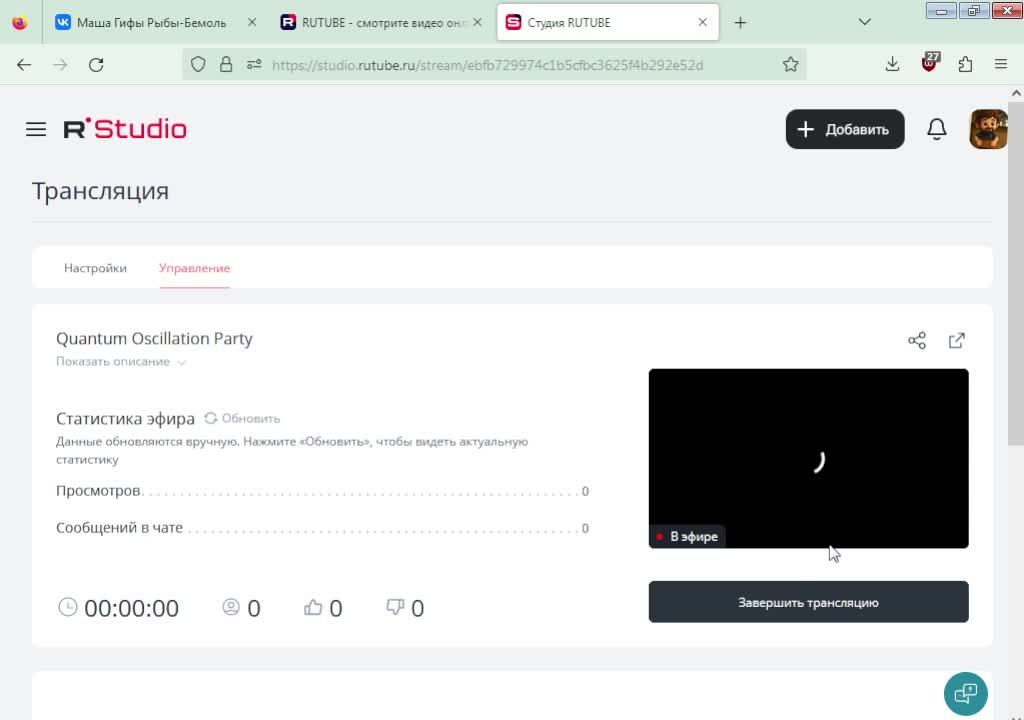Expand the list all tabs chevron

(865, 22)
